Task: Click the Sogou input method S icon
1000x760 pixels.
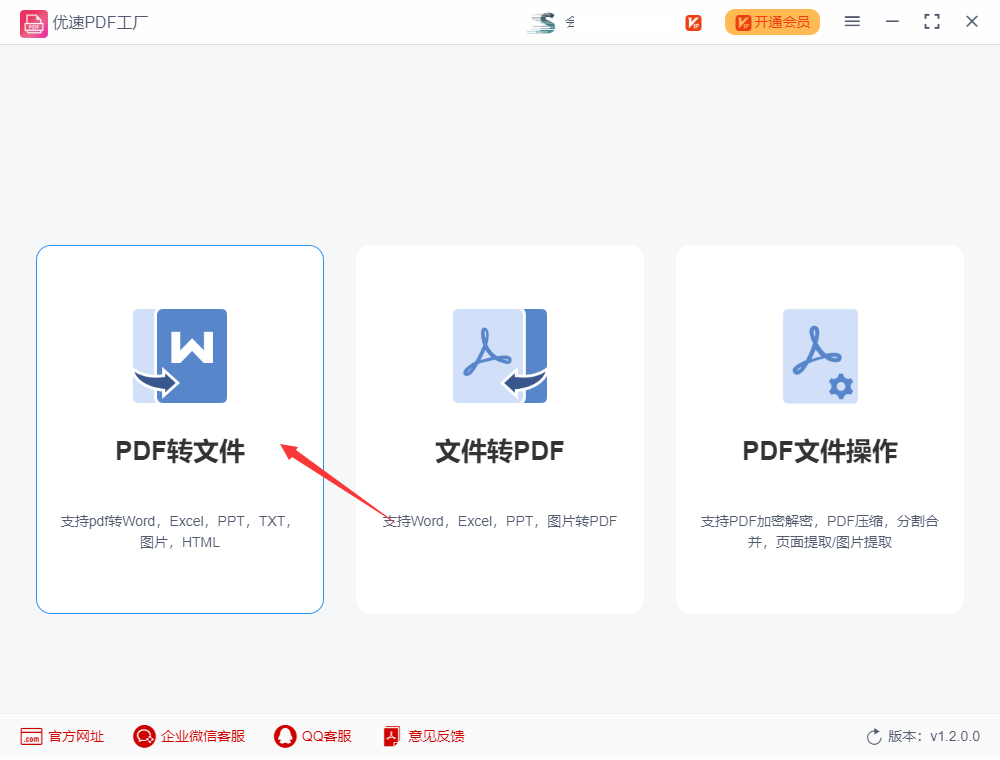Action: [541, 23]
